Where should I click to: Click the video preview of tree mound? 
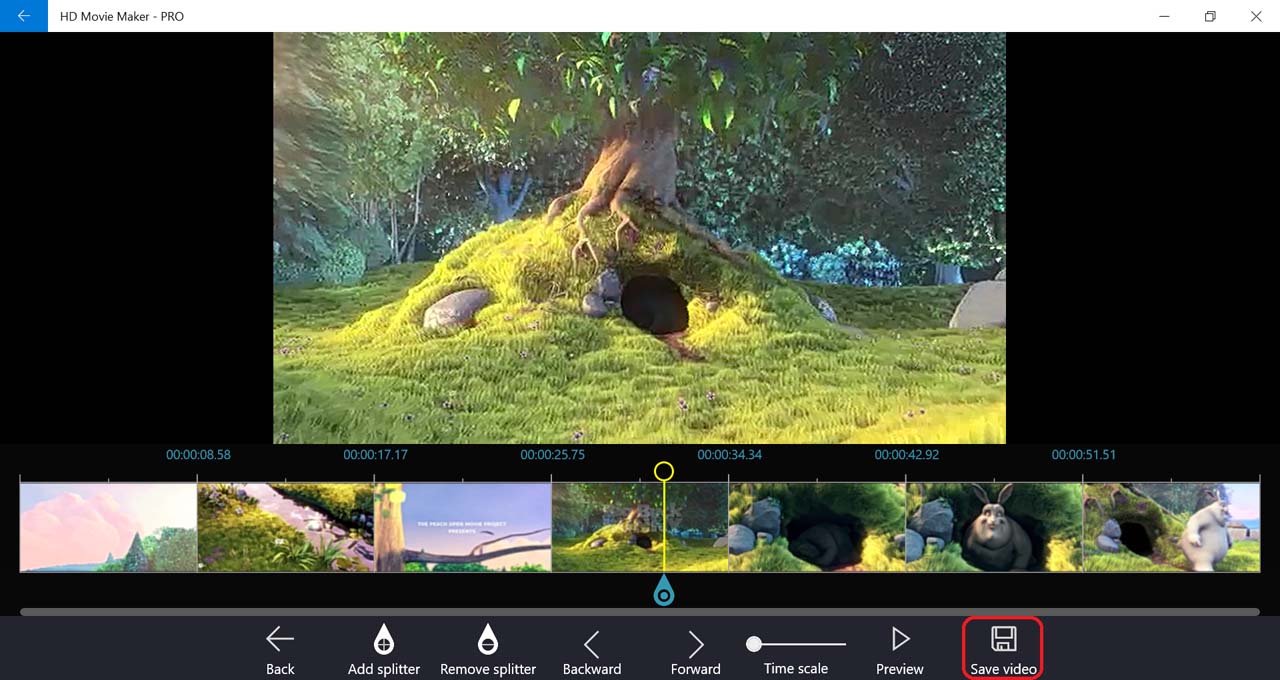640,238
